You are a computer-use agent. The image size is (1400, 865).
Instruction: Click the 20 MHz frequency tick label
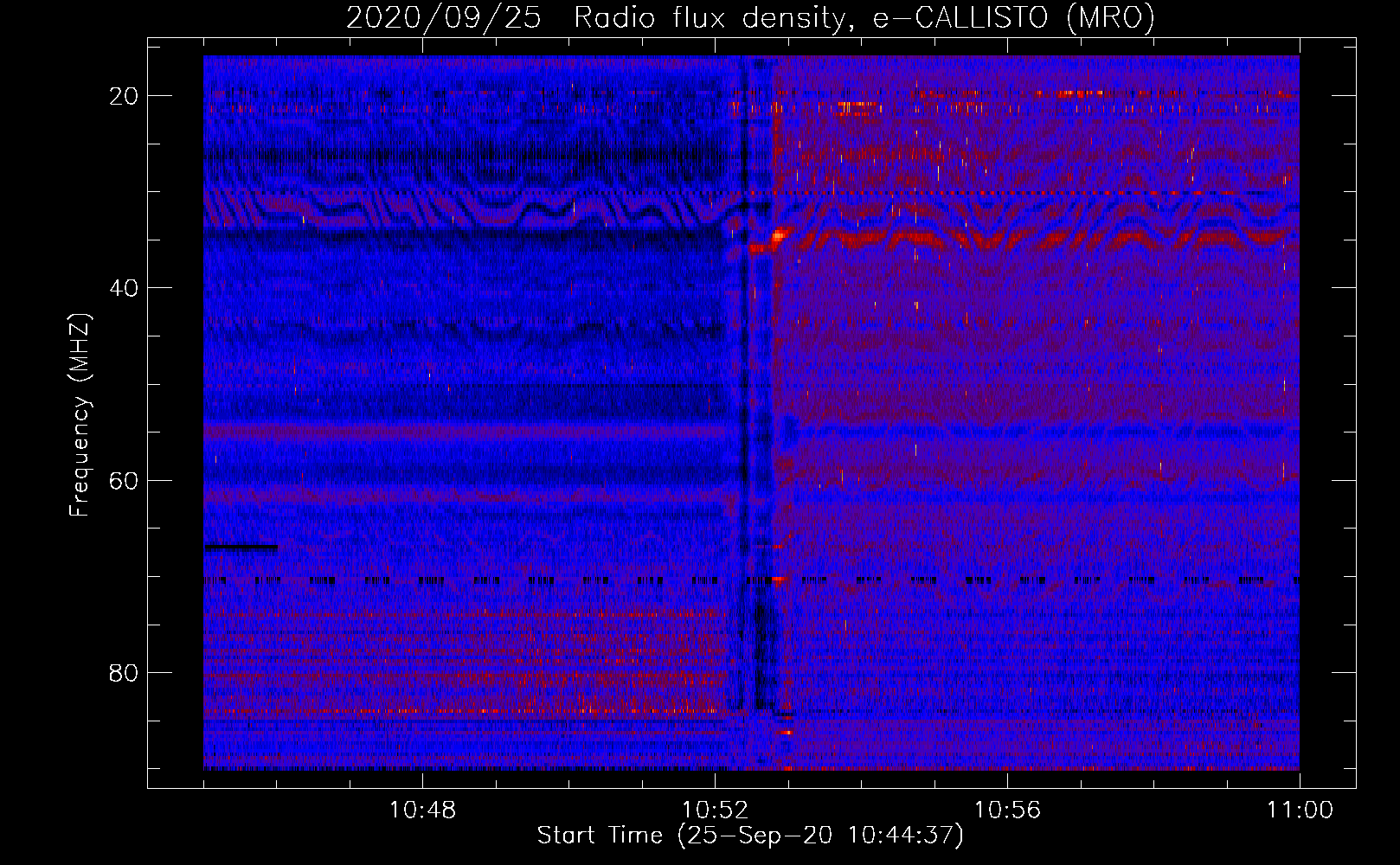point(125,96)
